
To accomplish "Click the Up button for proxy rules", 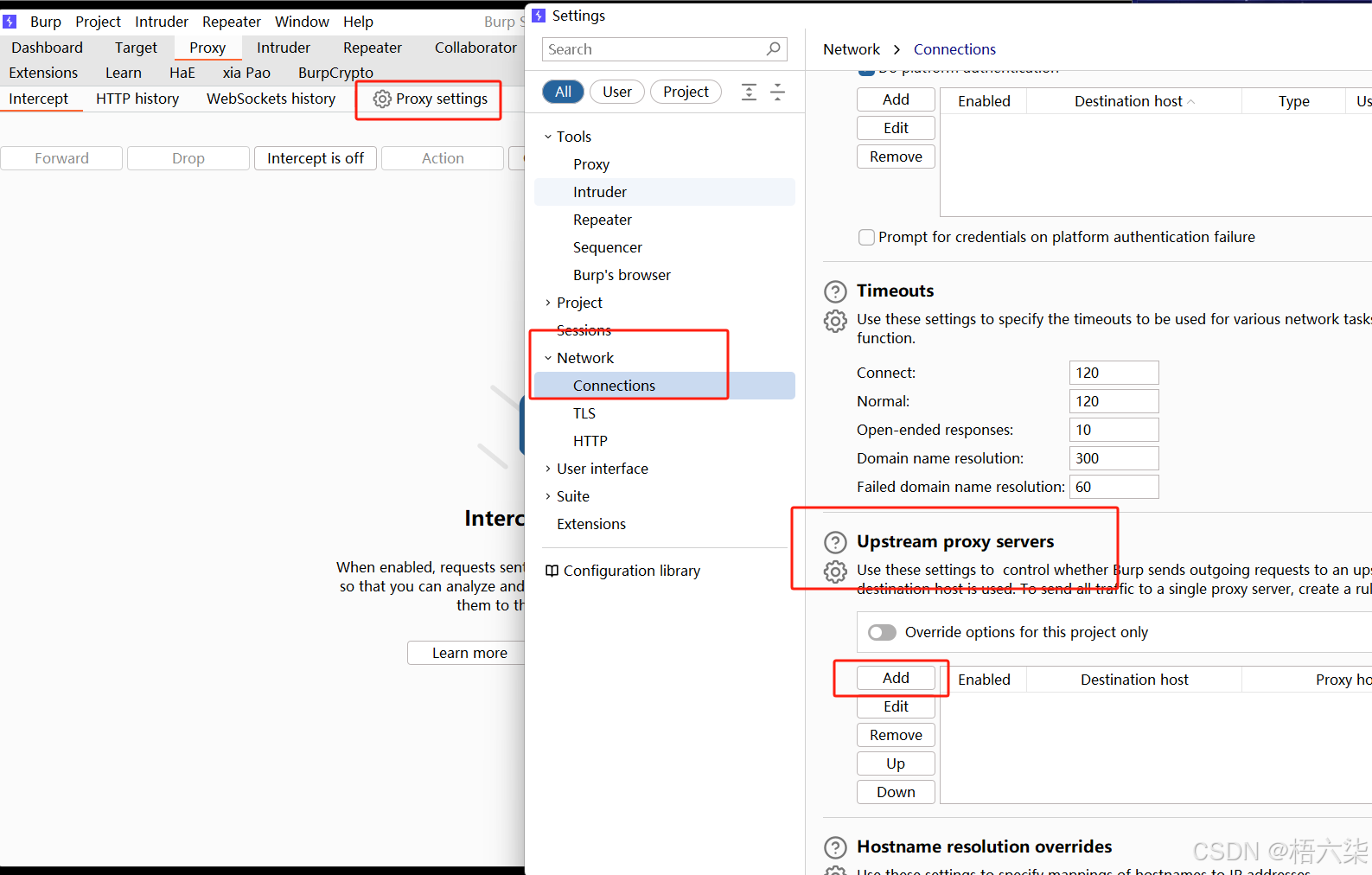I will [x=896, y=763].
